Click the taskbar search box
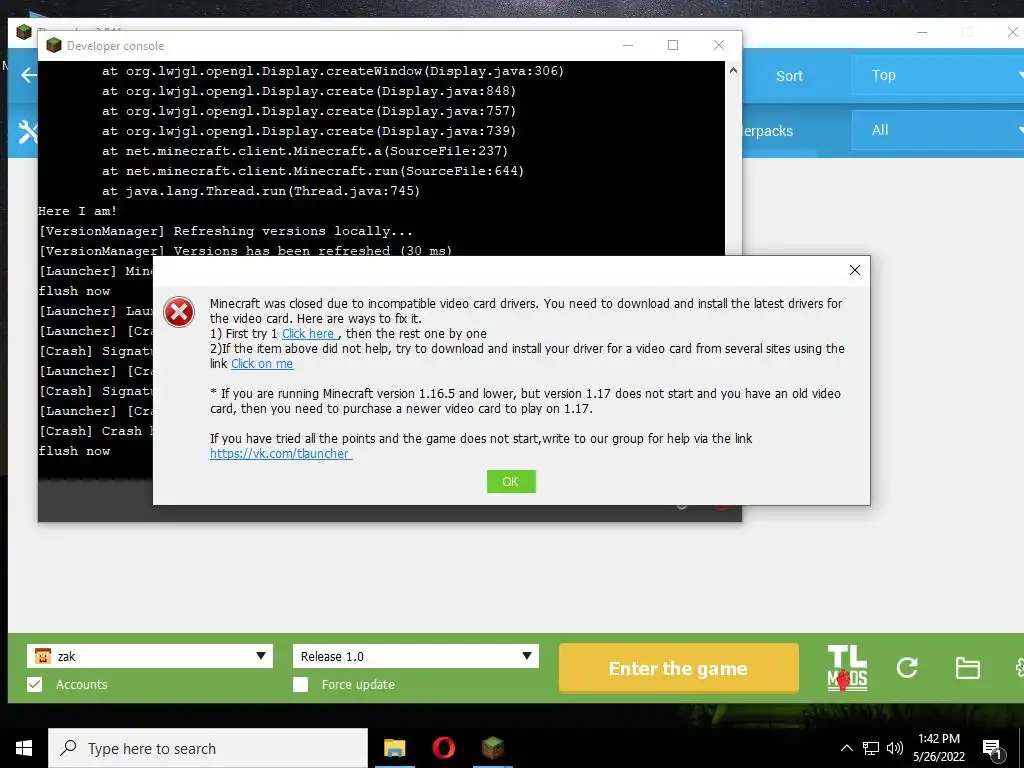 click(x=208, y=748)
